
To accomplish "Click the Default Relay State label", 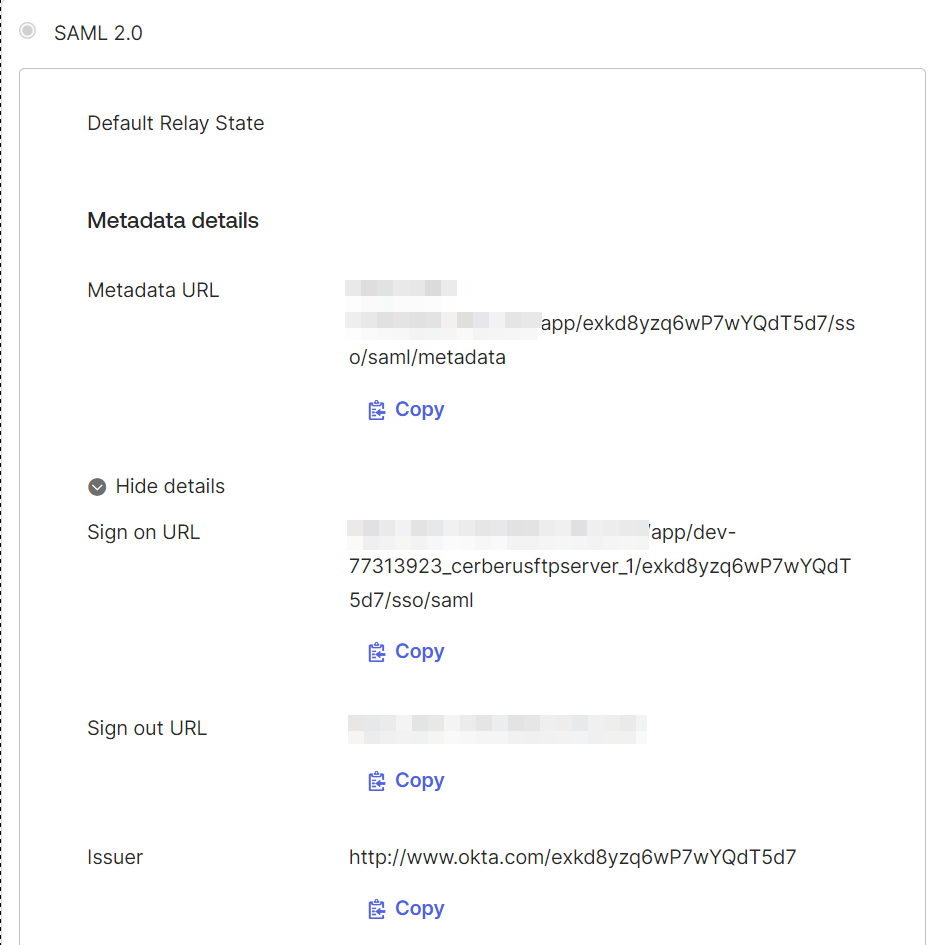I will [x=175, y=123].
